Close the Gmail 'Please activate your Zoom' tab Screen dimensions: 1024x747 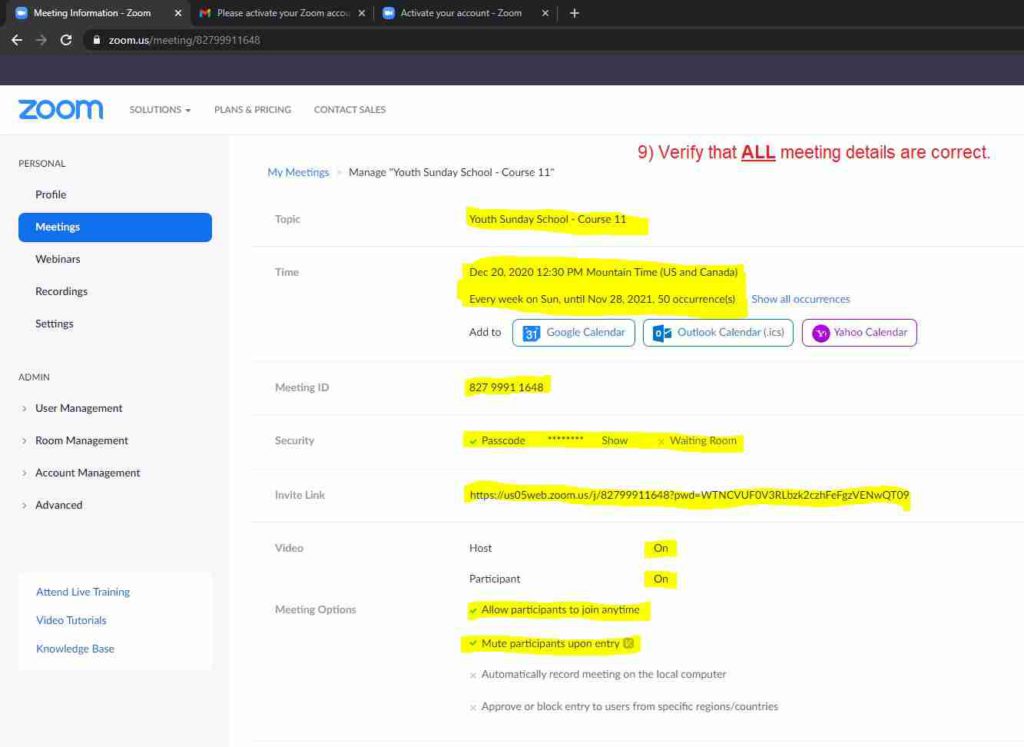pos(362,13)
